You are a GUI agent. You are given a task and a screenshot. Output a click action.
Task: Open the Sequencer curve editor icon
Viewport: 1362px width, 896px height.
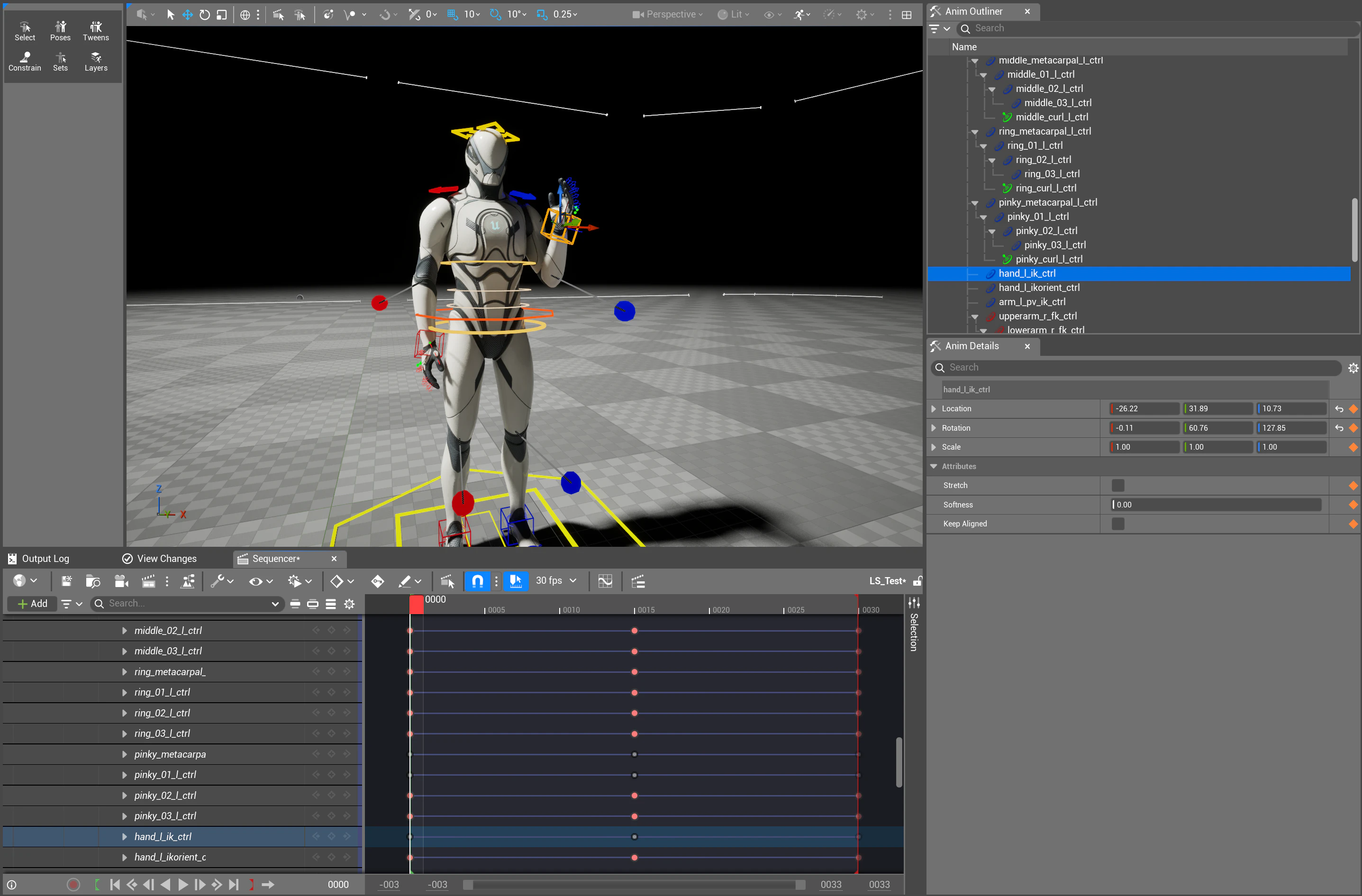(x=605, y=581)
